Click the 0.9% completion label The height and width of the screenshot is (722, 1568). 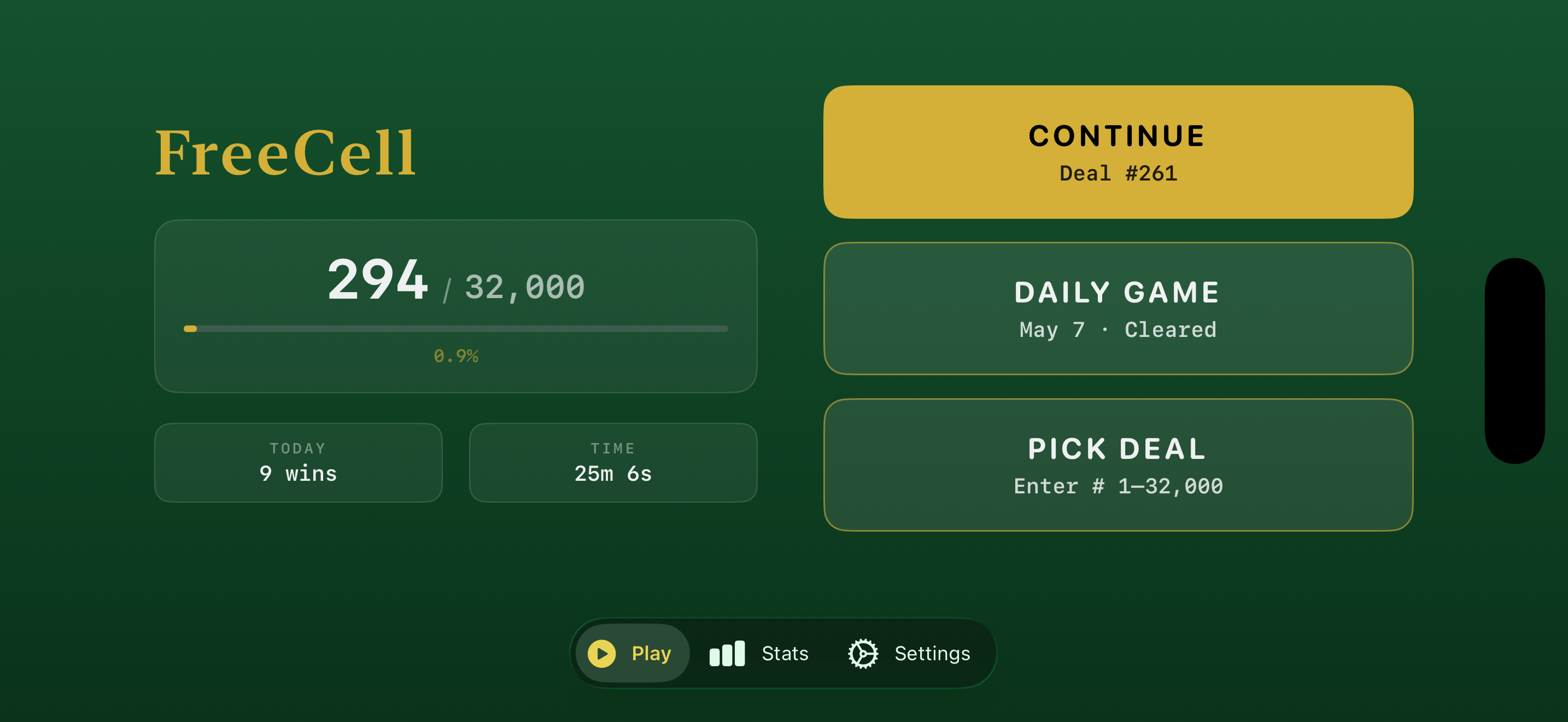455,356
